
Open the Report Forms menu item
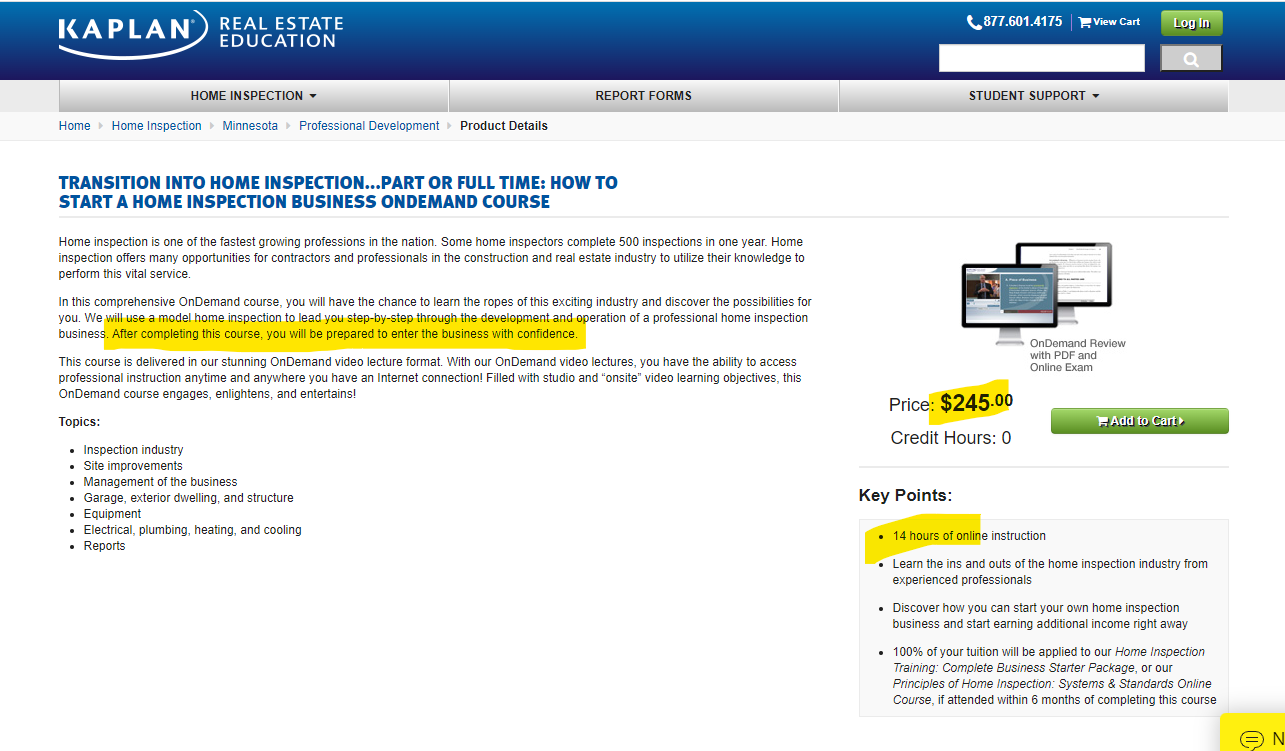(644, 96)
